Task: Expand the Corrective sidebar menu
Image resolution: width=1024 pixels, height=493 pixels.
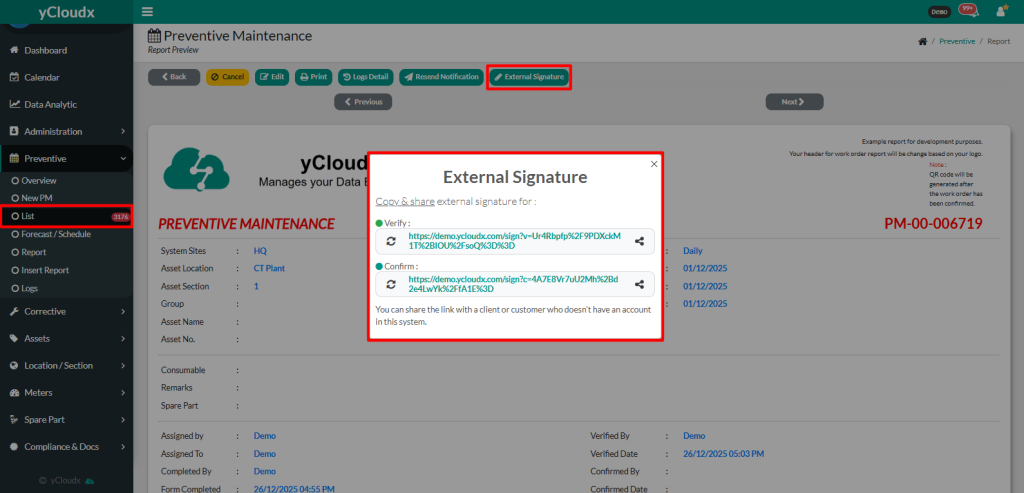Action: pos(66,311)
